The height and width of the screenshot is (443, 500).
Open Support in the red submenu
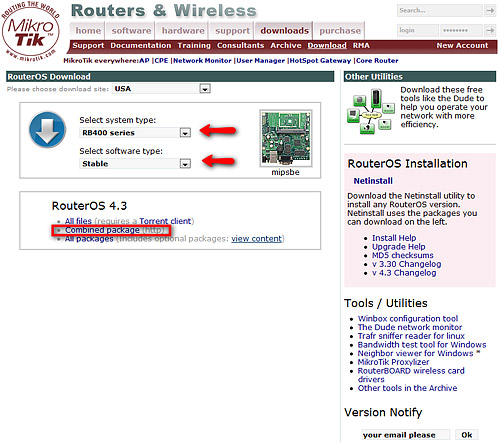[x=88, y=45]
